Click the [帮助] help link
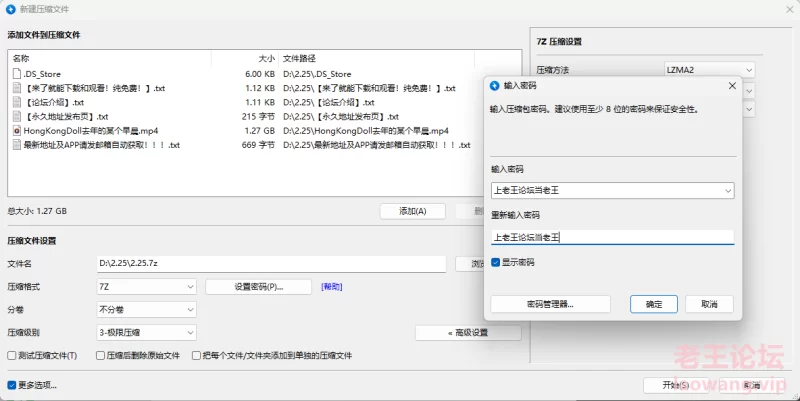Screen dimensions: 800x401 331,287
